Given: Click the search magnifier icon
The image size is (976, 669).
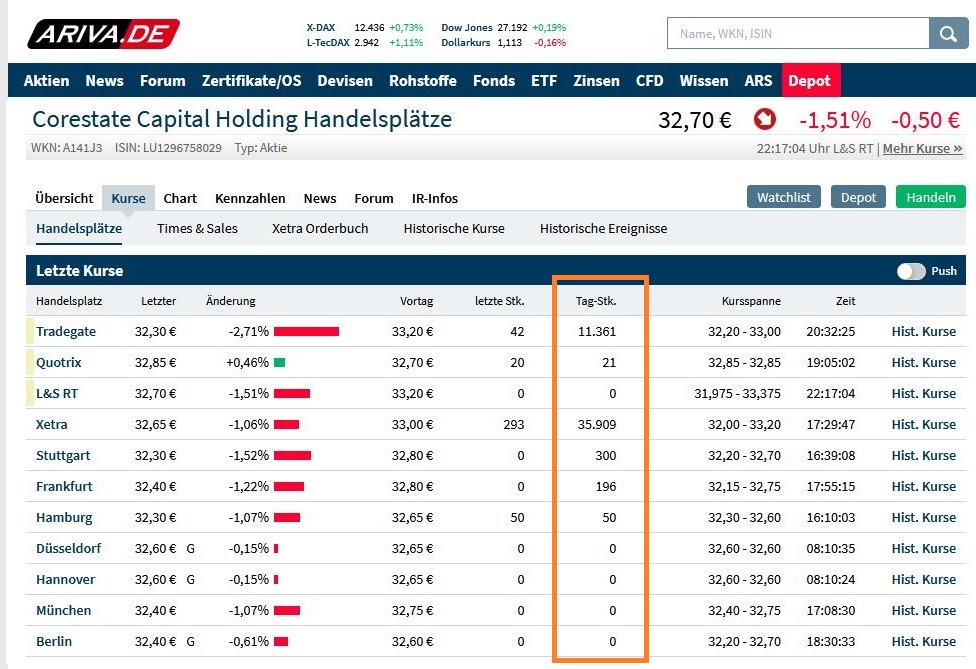Looking at the screenshot, I should pos(946,33).
